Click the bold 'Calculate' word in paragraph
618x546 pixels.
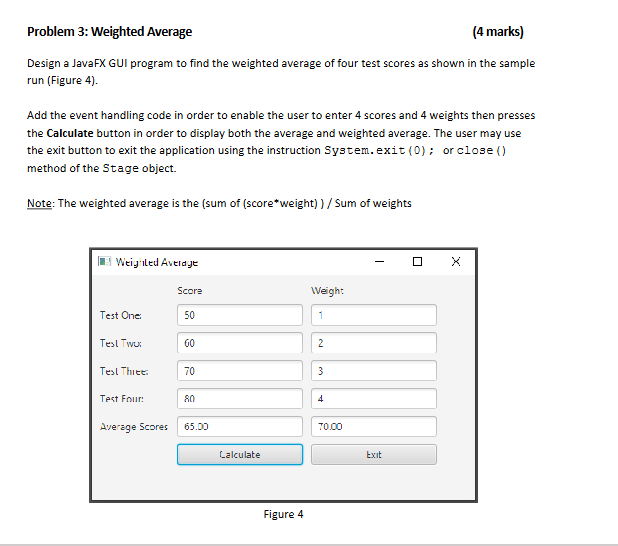click(70, 133)
